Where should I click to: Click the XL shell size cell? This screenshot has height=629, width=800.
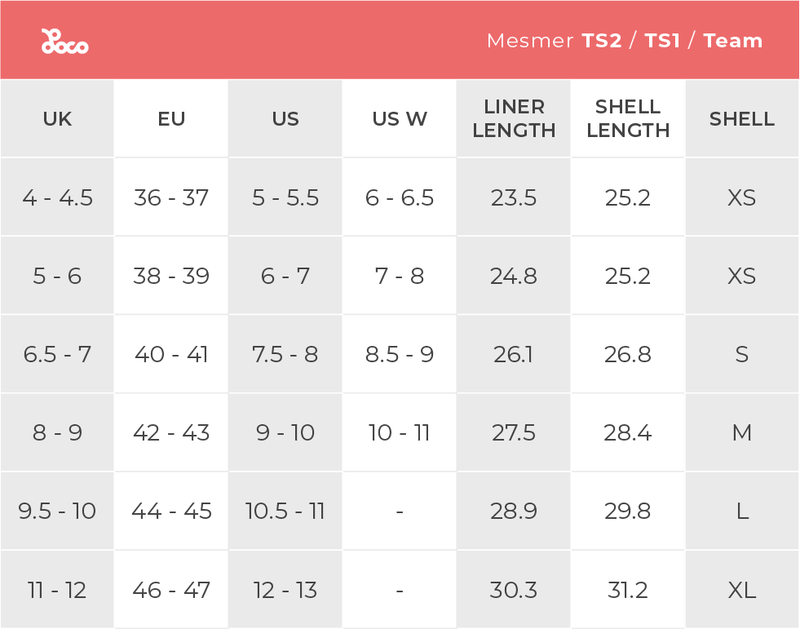(x=742, y=590)
